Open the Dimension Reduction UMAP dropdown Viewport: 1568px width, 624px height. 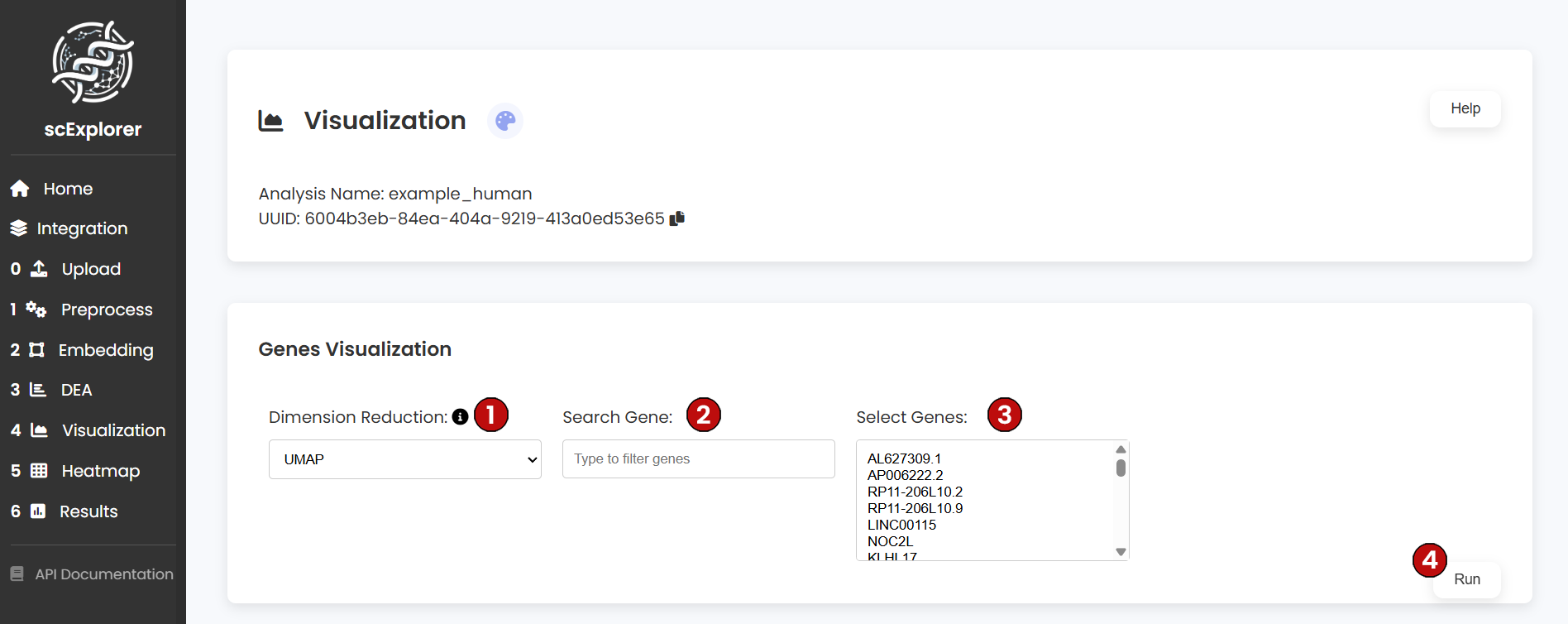point(405,459)
